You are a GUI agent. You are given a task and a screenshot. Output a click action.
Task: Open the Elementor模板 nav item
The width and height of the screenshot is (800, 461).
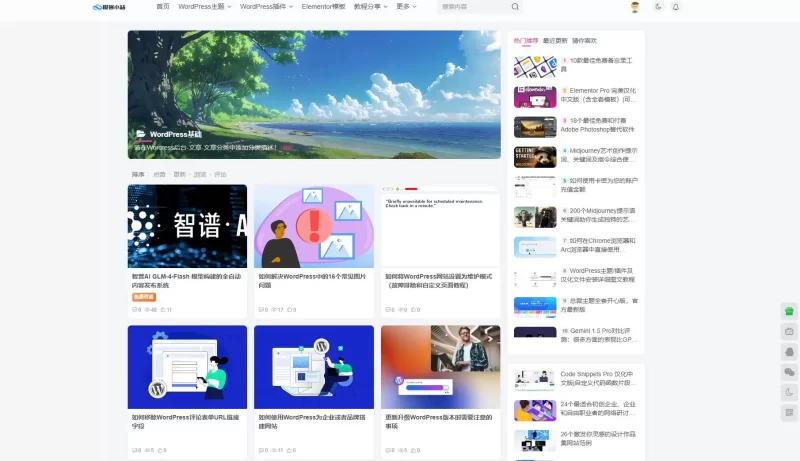323,7
